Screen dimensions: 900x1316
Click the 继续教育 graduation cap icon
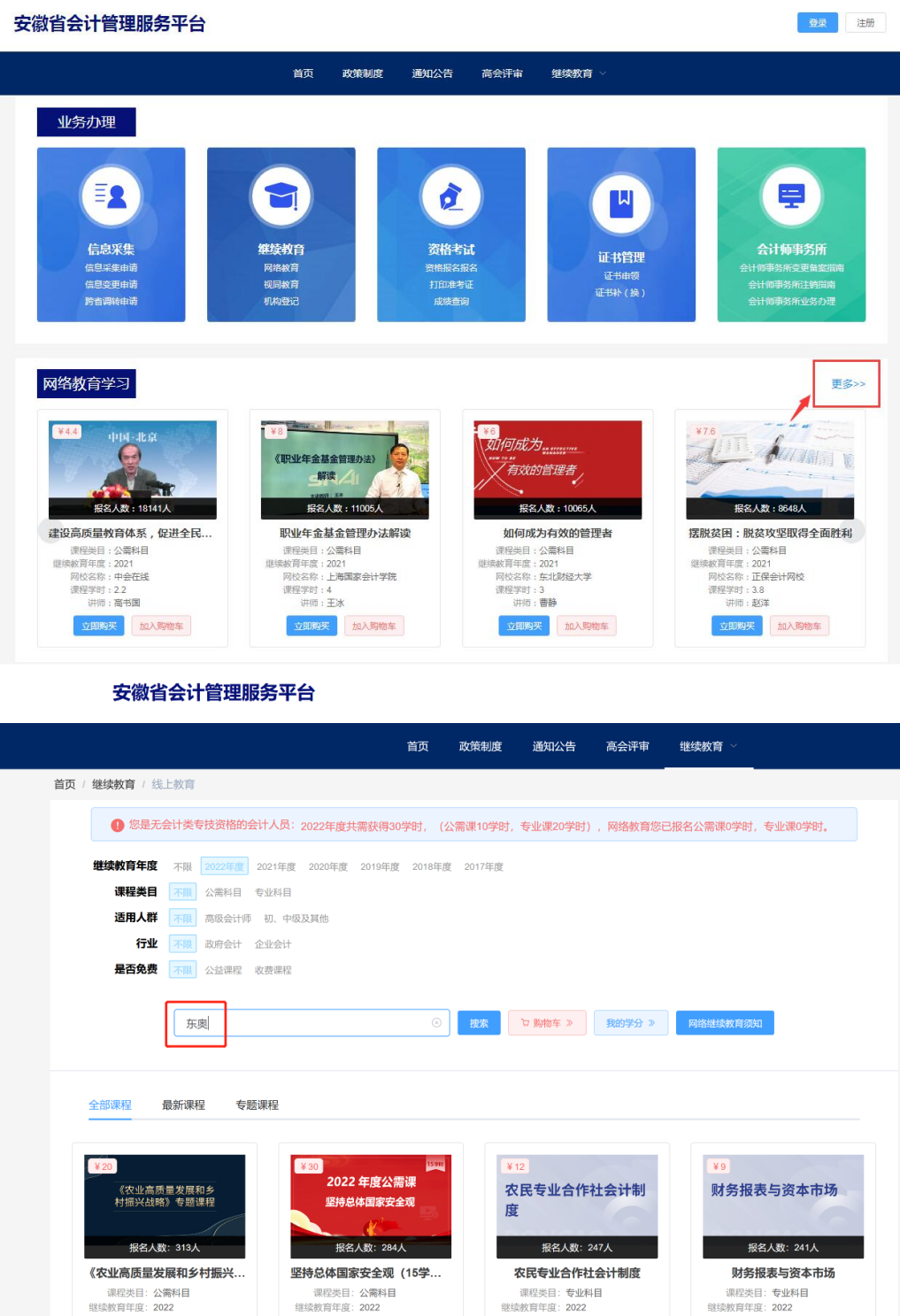(281, 196)
